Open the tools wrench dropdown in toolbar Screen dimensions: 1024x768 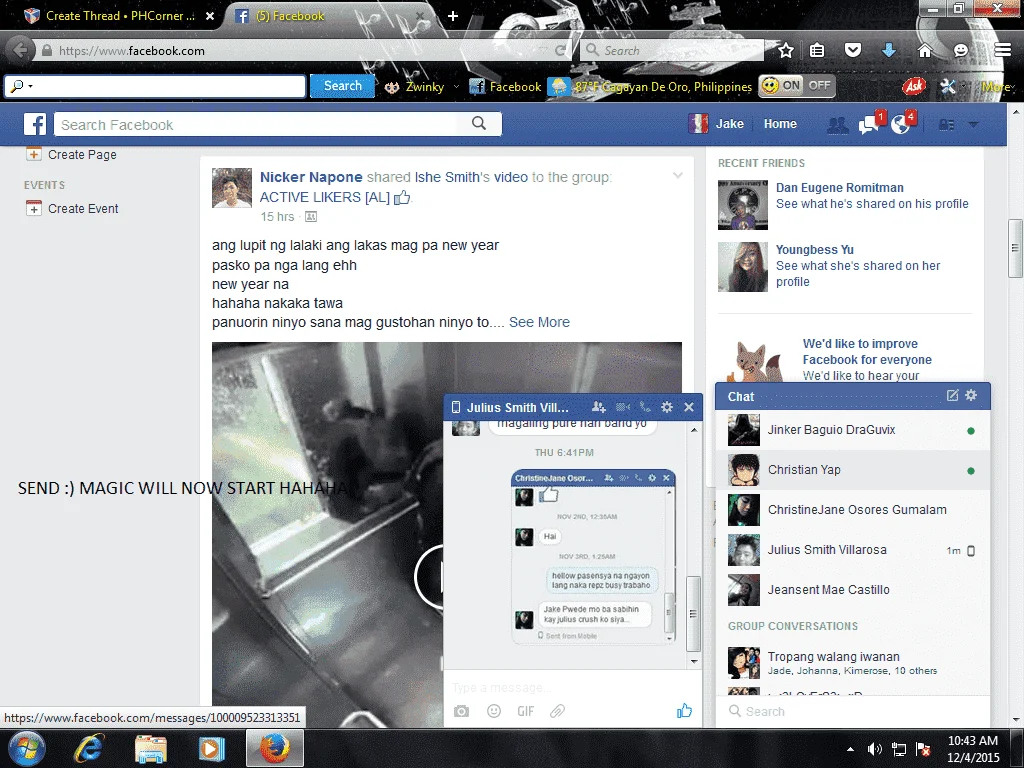(952, 86)
